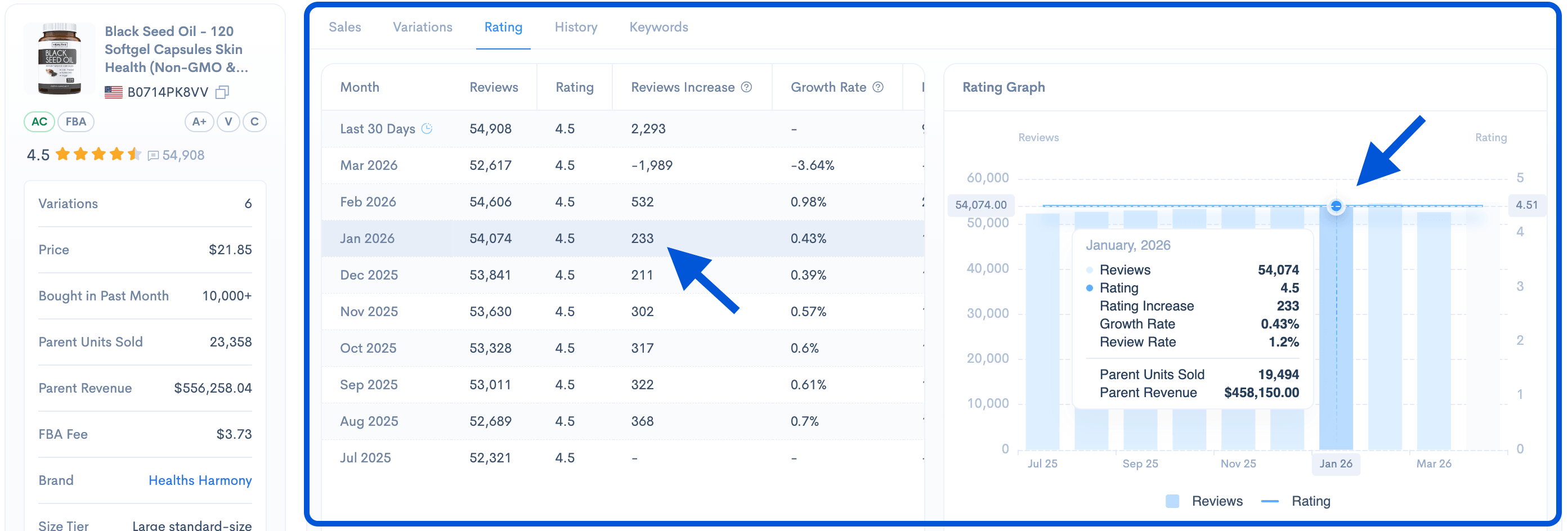This screenshot has width=1568, height=531.
Task: Open the Sales tab
Action: coord(344,28)
